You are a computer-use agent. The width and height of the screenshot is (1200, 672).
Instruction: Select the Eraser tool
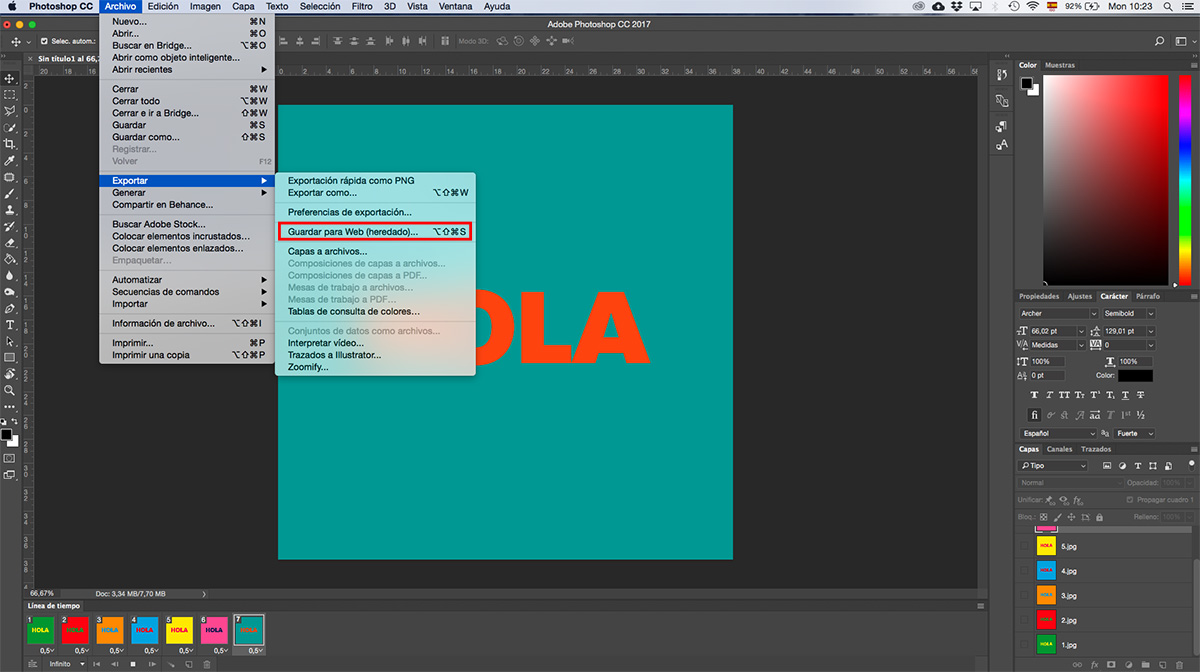(10, 242)
